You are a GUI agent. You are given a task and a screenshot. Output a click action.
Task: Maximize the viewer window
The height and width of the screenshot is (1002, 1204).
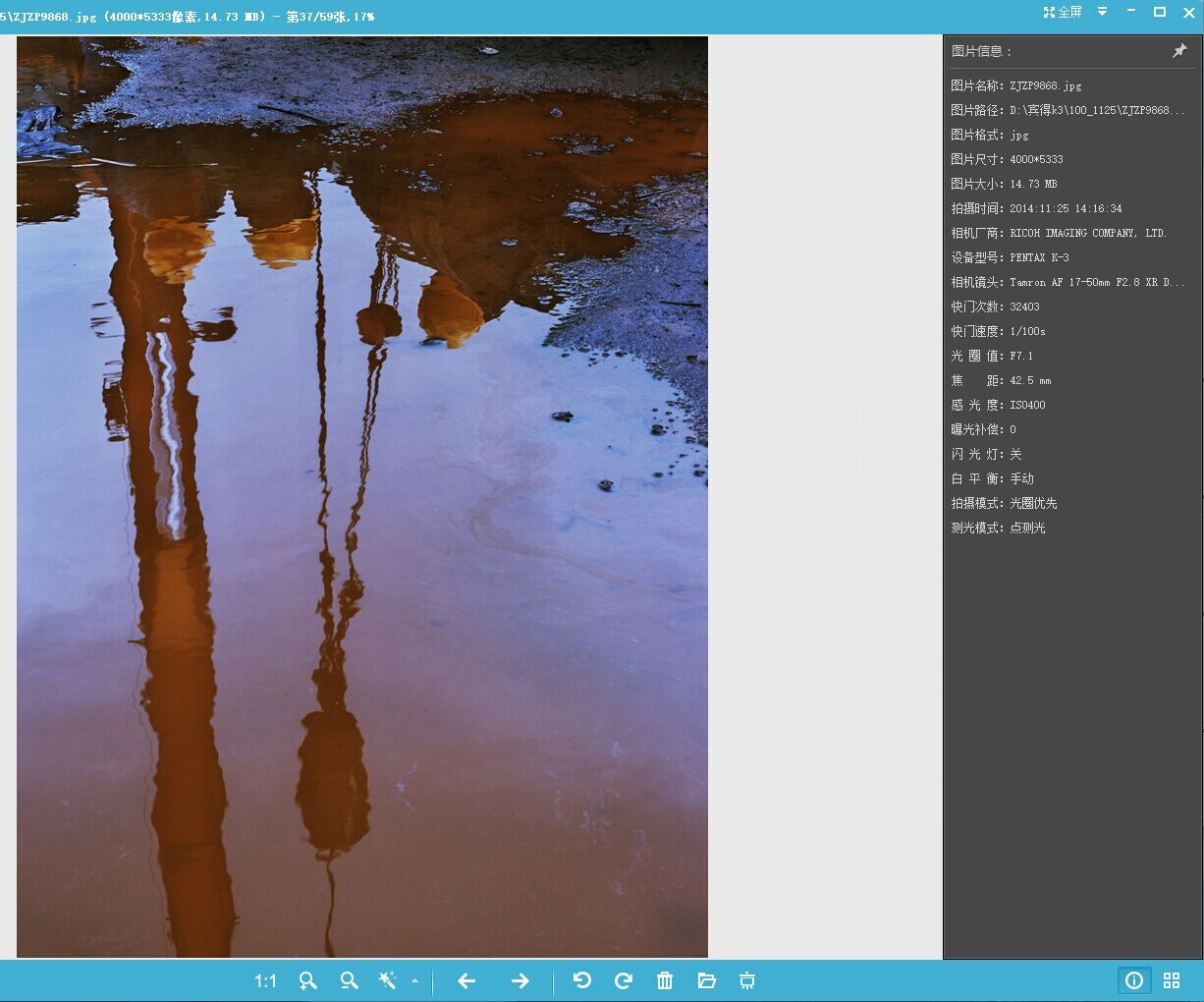1160,12
